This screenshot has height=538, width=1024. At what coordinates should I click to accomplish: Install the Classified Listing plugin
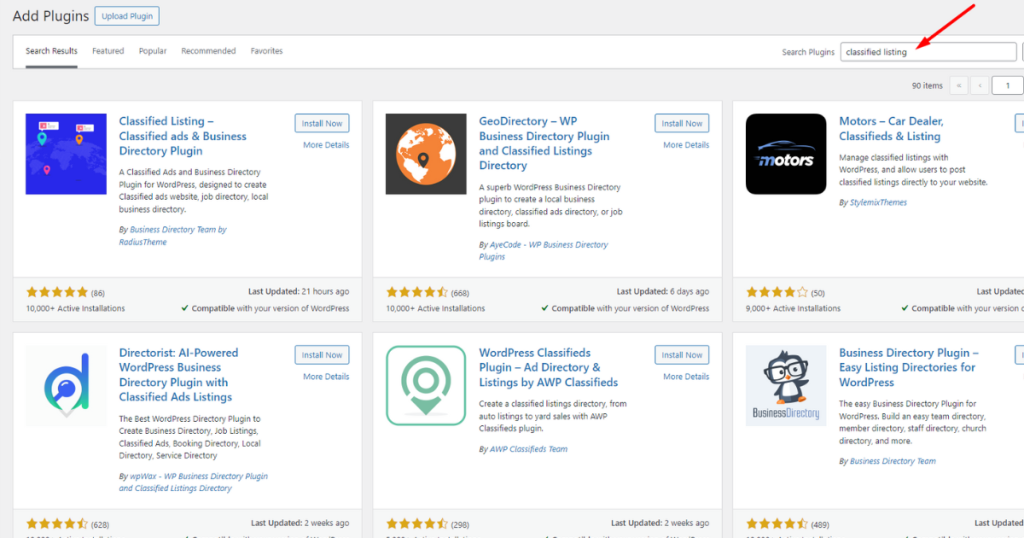pyautogui.click(x=322, y=123)
